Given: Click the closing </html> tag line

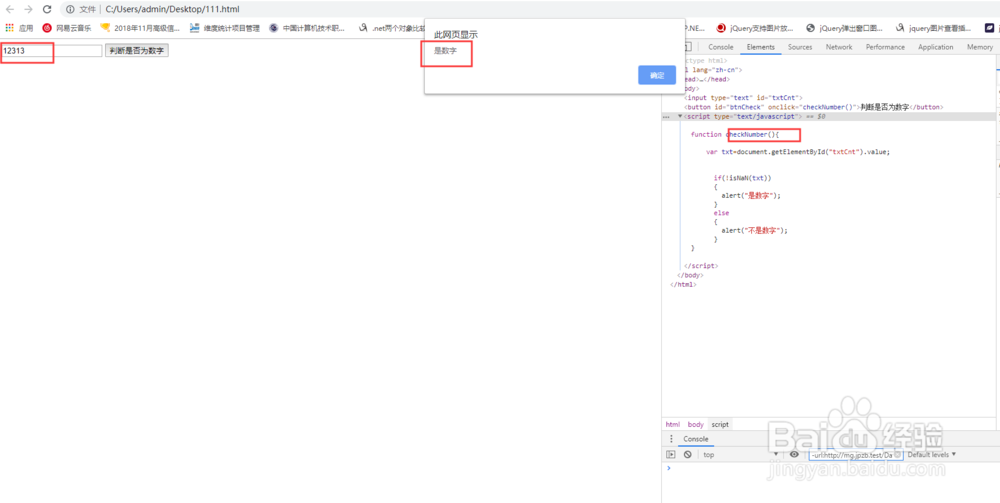Looking at the screenshot, I should [x=683, y=285].
